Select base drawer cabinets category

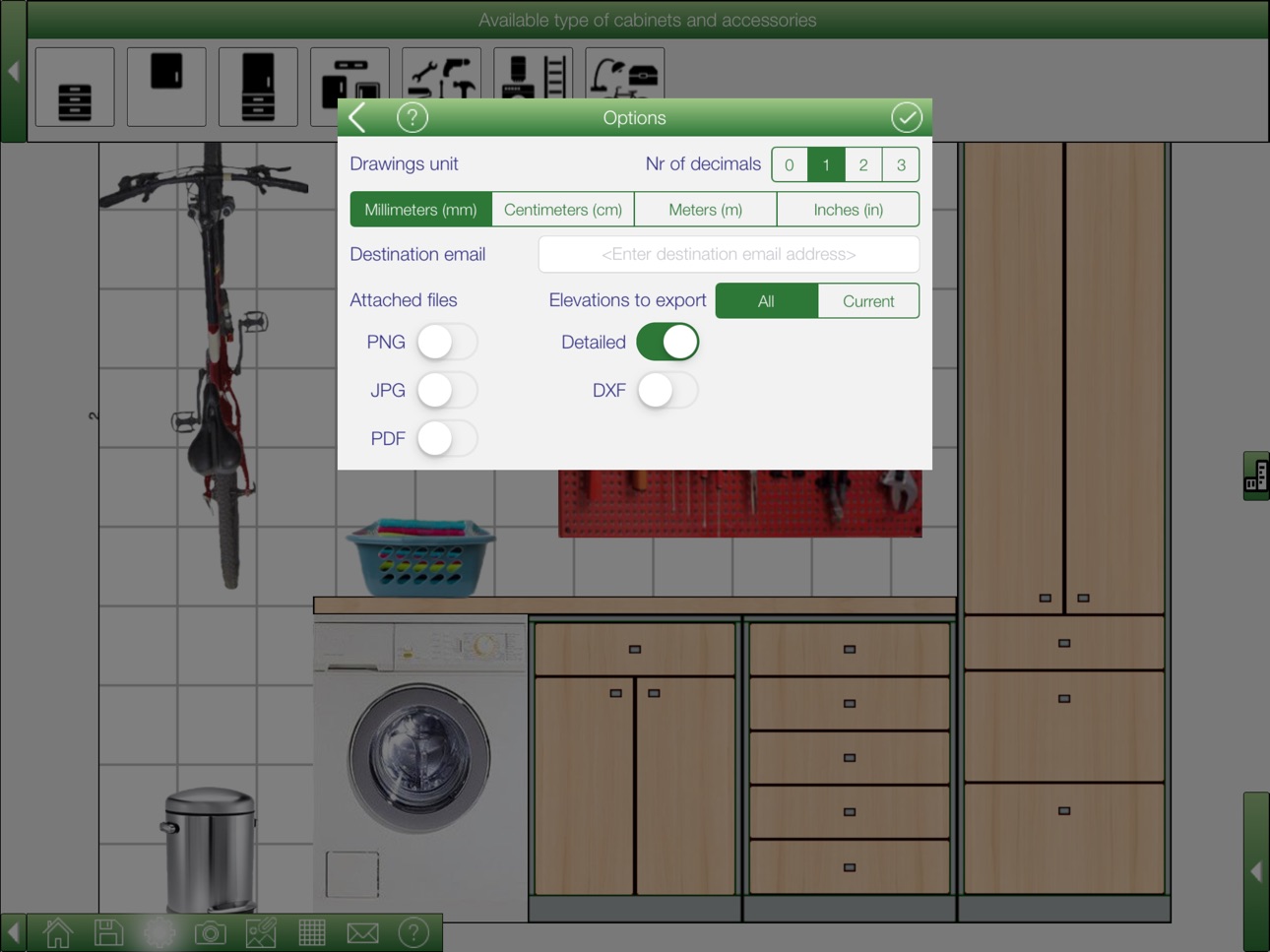[75, 87]
